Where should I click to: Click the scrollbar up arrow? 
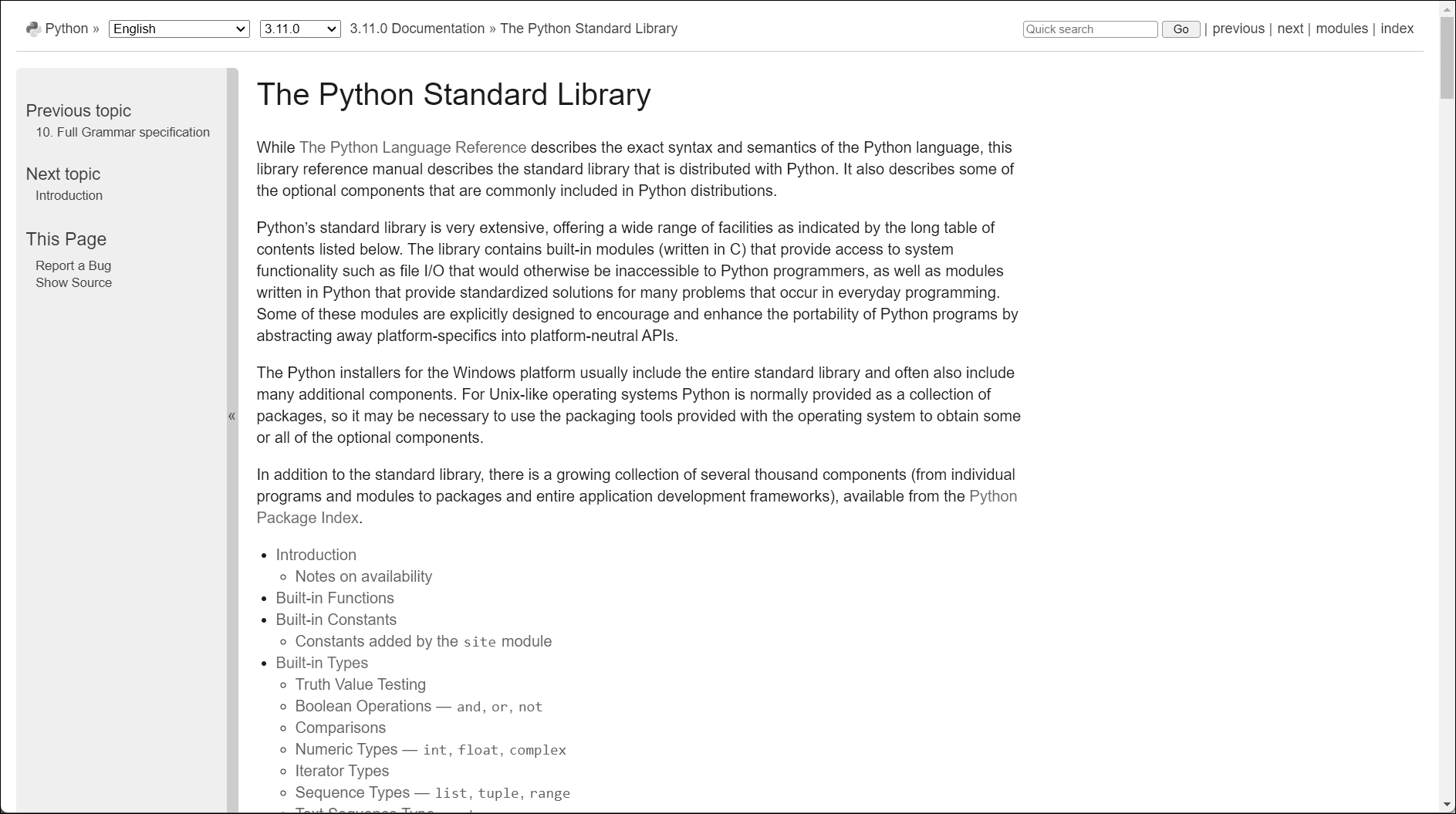1448,9
